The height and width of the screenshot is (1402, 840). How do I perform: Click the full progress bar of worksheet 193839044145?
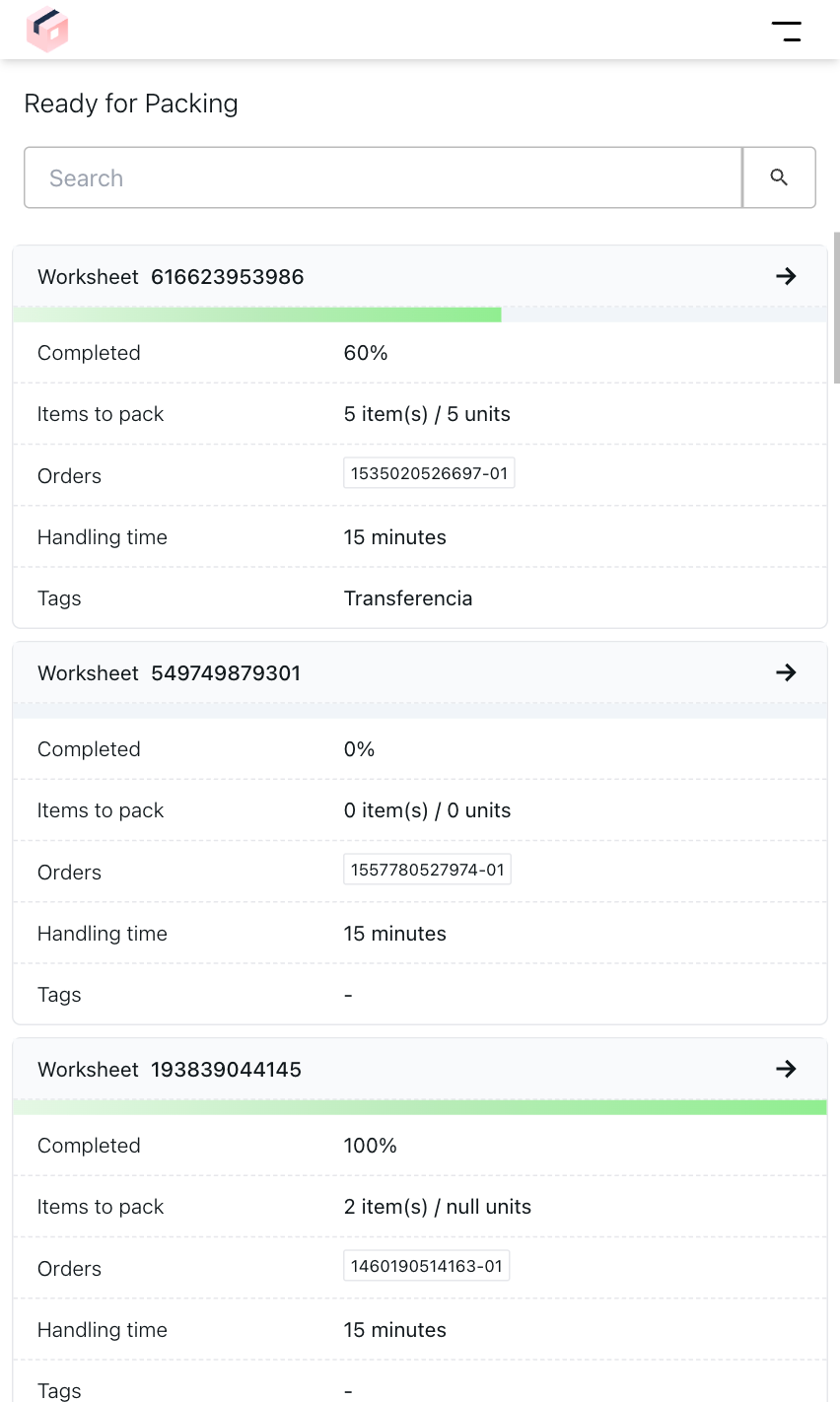[x=420, y=1106]
